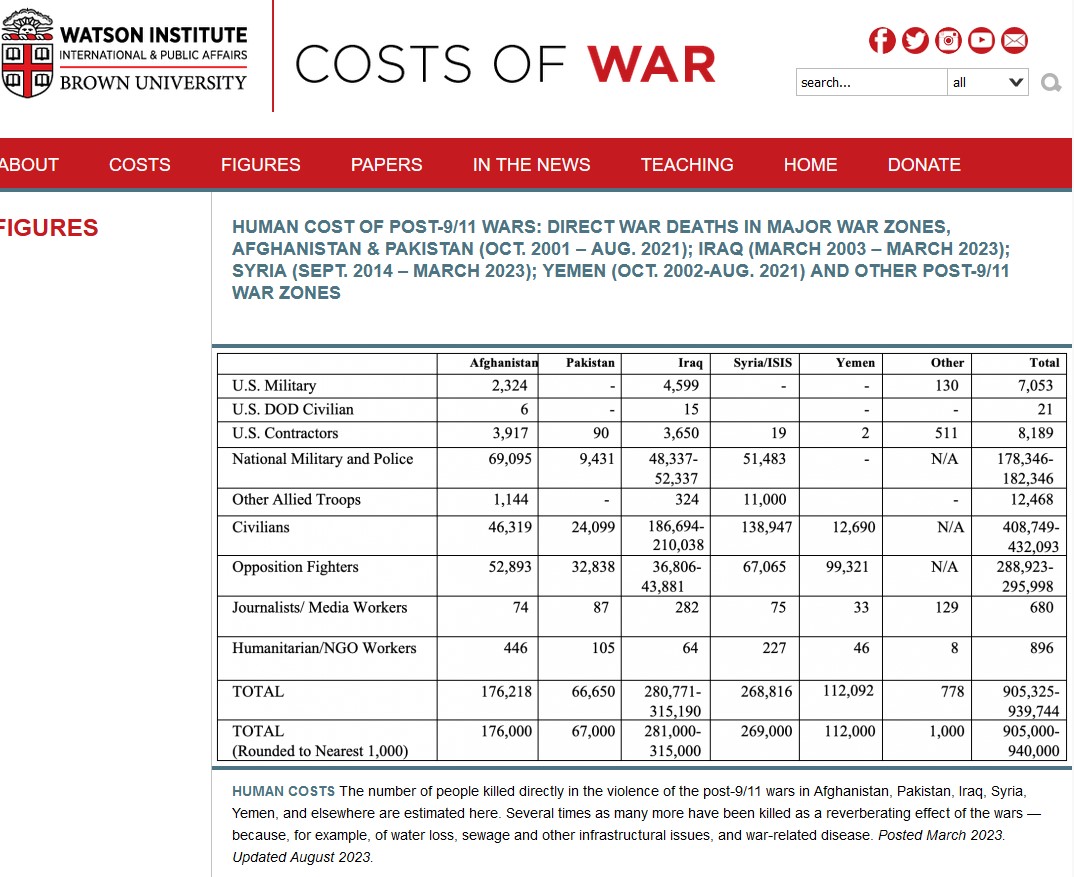
Task: Select the value 4,599 under Iraq
Action: 681,385
